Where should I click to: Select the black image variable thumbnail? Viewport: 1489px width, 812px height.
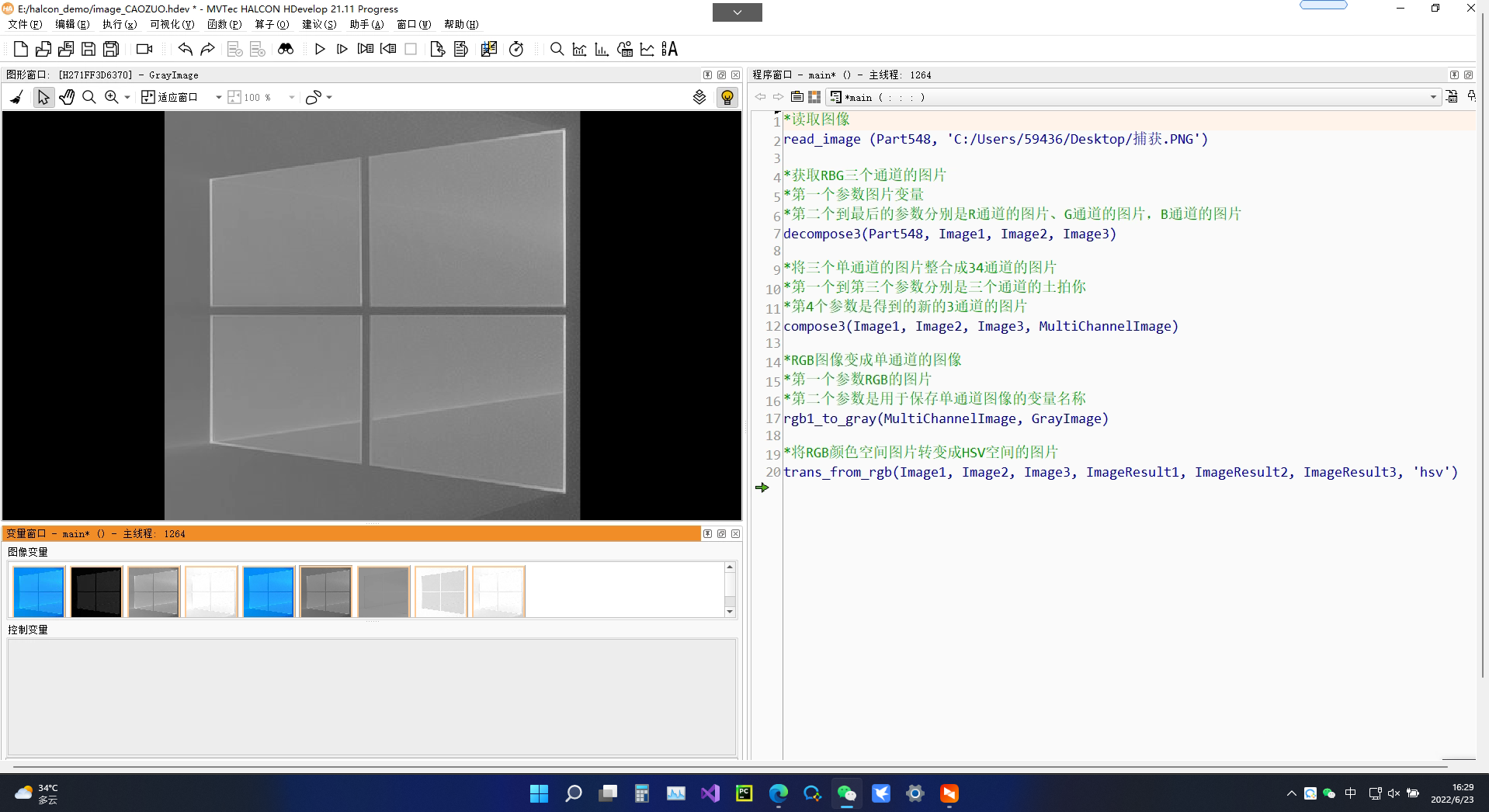(96, 592)
